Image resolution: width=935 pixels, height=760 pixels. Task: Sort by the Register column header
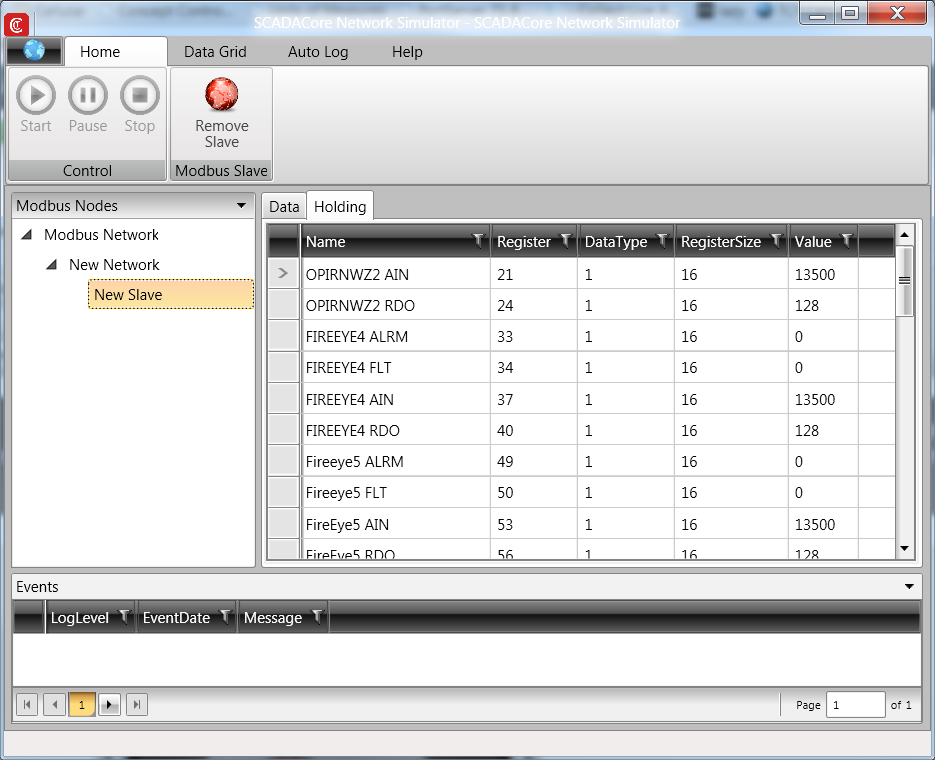click(524, 241)
